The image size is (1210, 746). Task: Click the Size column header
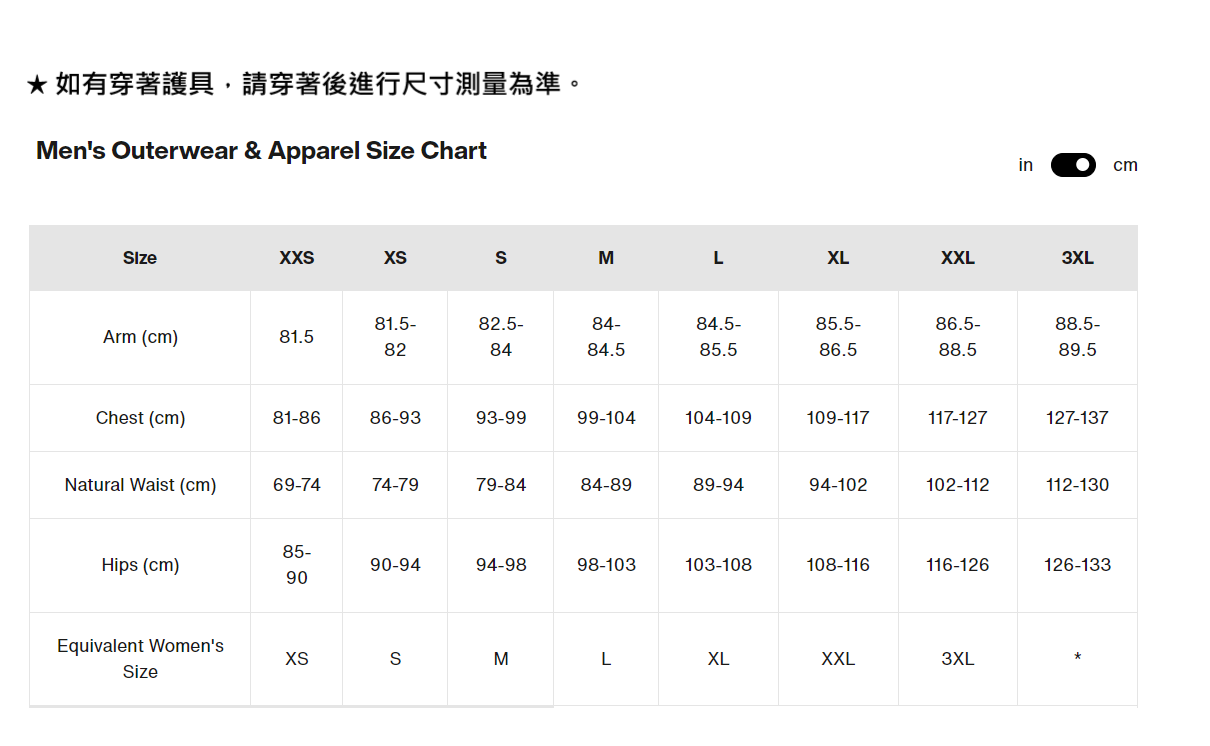tap(140, 258)
